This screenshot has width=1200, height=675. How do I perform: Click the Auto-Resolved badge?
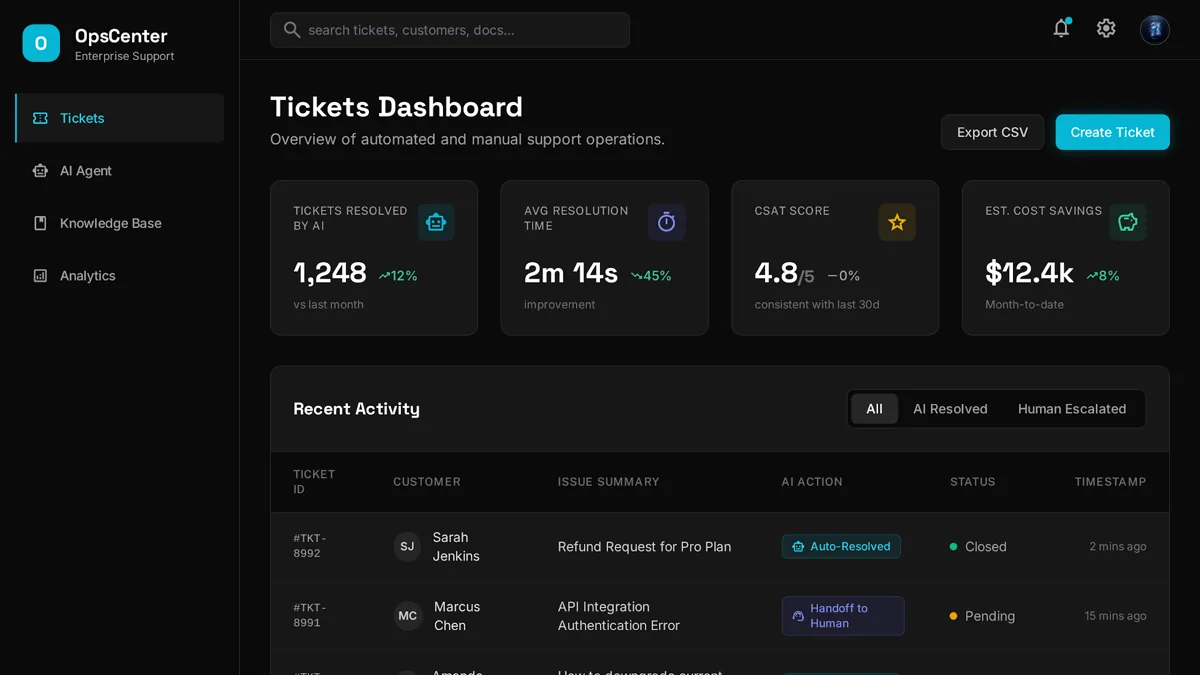pos(841,547)
